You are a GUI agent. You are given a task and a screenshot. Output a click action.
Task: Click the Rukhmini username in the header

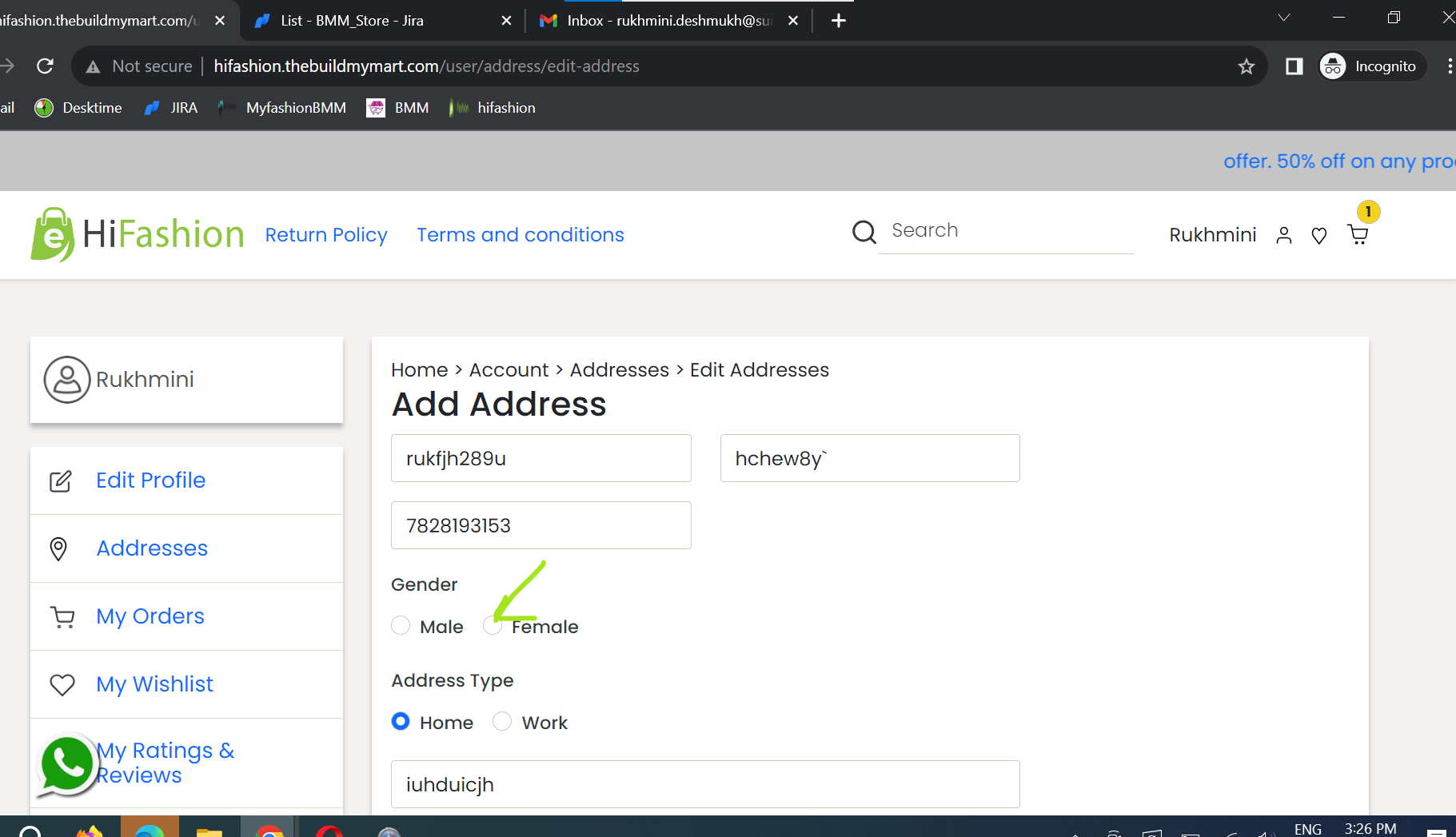pyautogui.click(x=1212, y=235)
